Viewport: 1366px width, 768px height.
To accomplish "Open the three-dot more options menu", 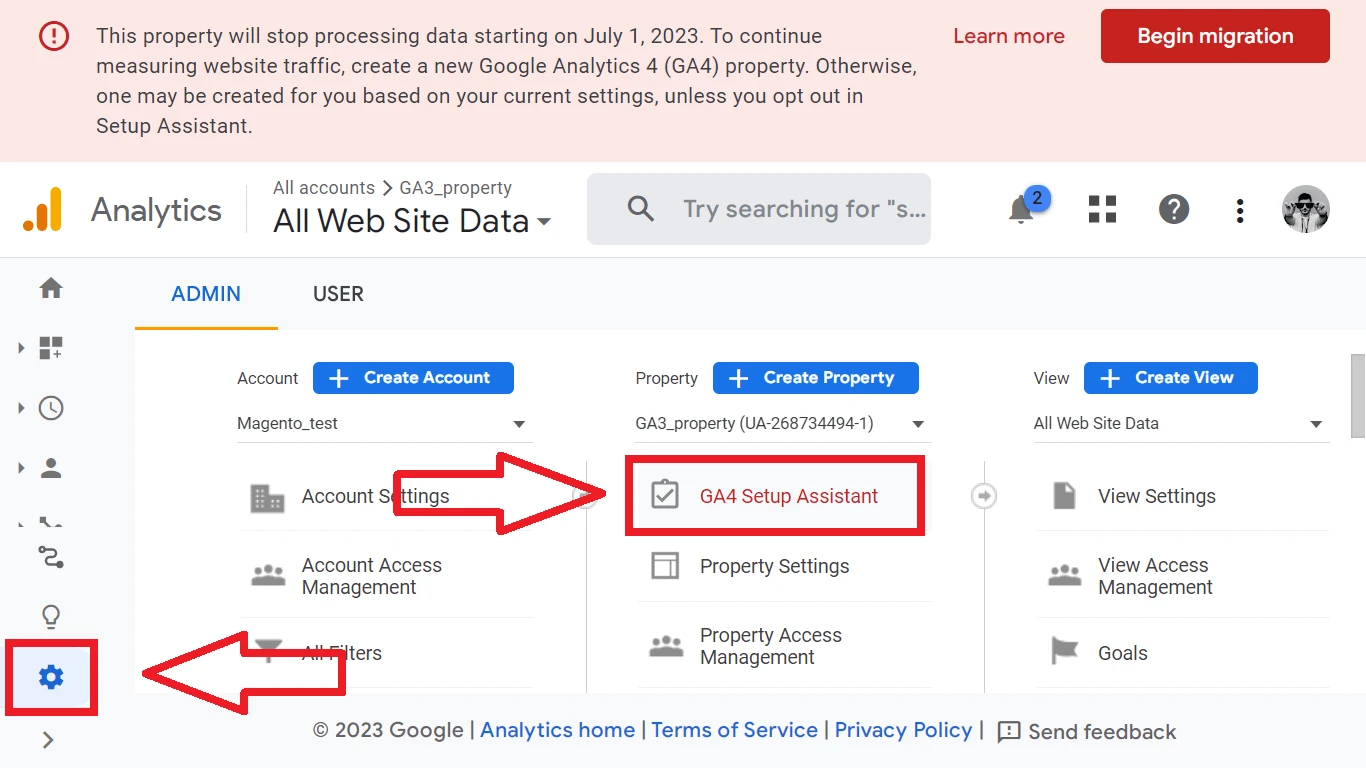I will pos(1239,210).
